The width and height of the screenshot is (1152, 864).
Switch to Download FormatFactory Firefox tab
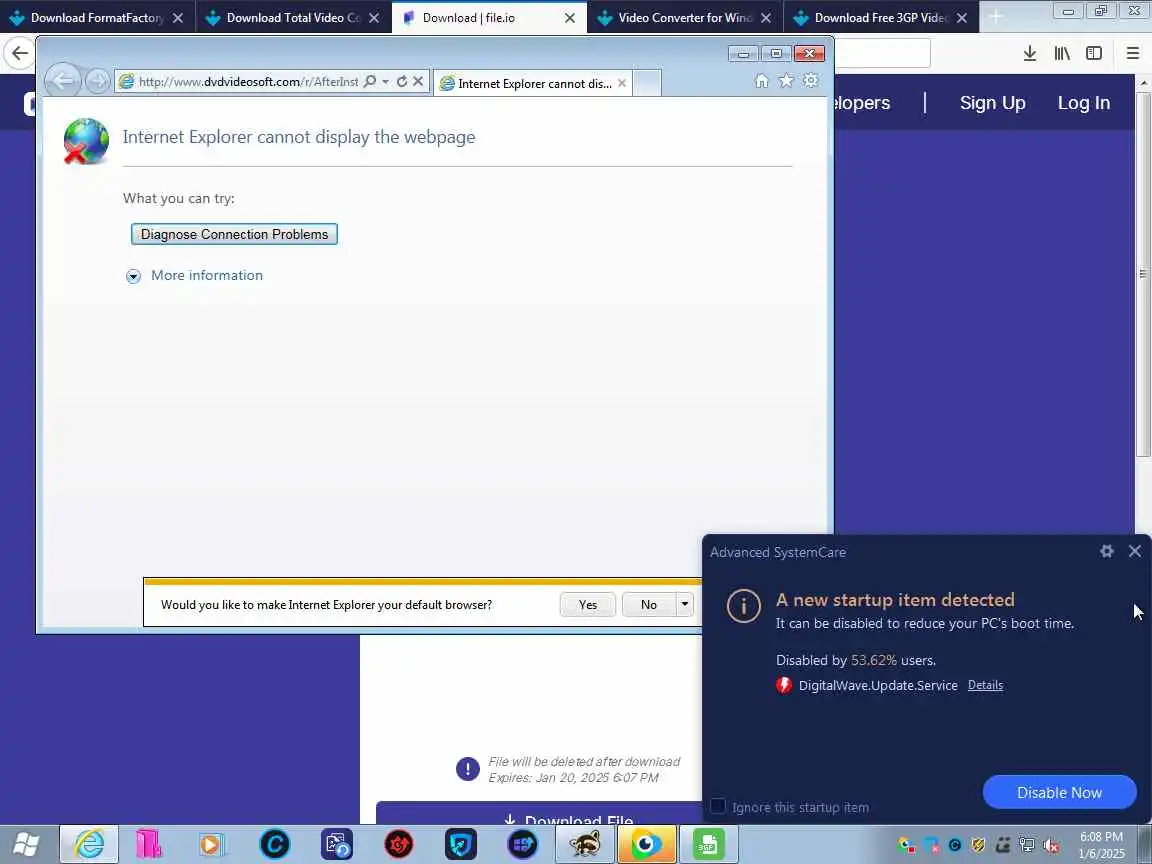point(97,18)
